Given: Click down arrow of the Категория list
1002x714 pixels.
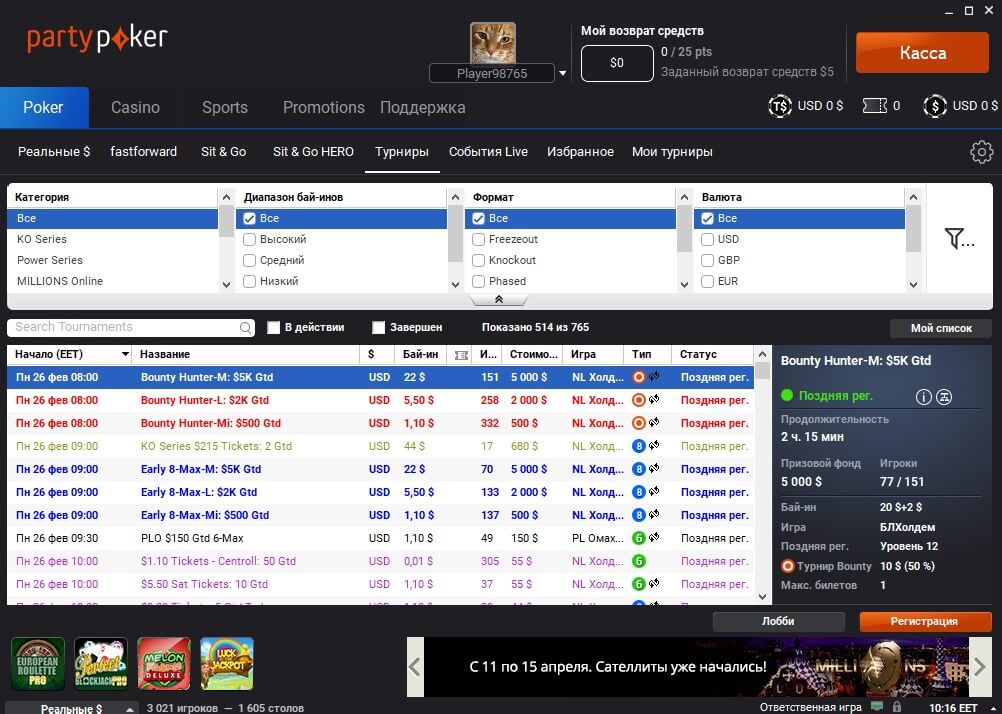Looking at the screenshot, I should 226,284.
